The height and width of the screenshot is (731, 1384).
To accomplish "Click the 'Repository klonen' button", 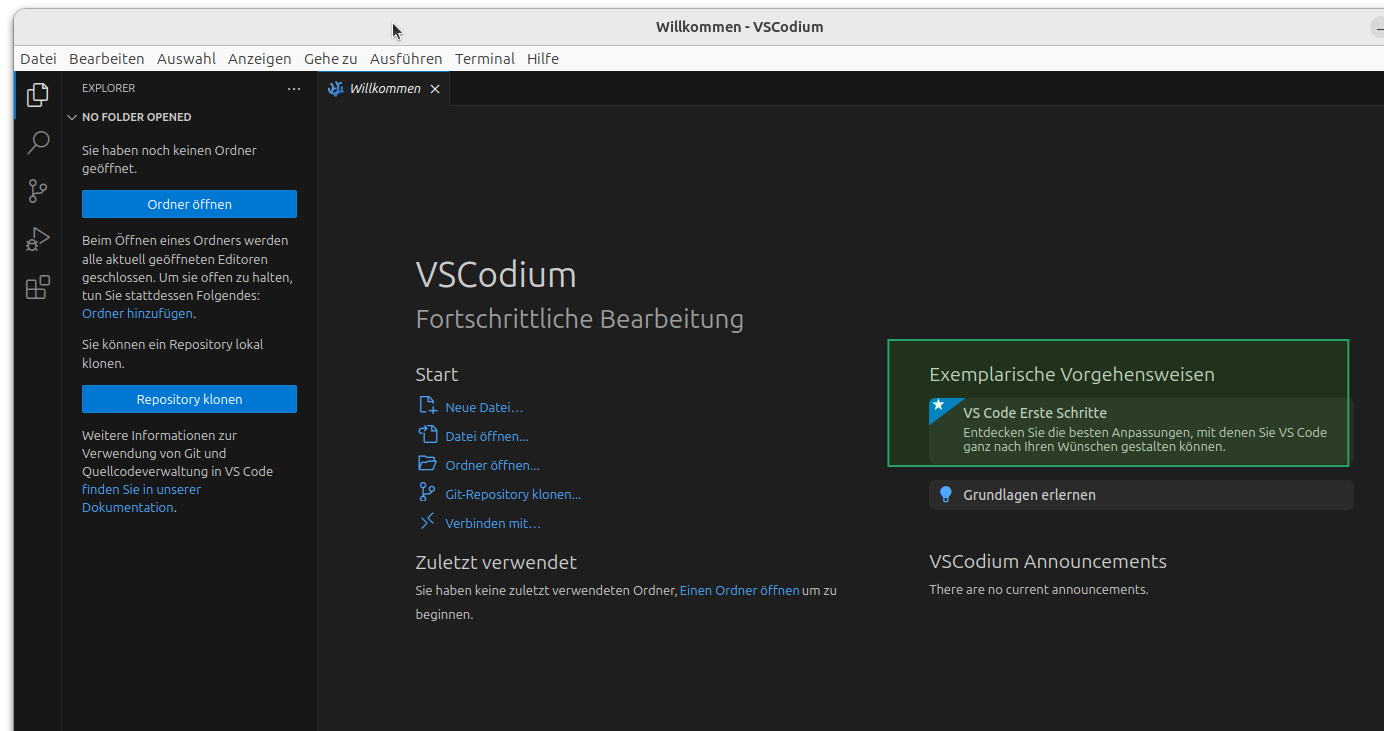I will [x=189, y=398].
